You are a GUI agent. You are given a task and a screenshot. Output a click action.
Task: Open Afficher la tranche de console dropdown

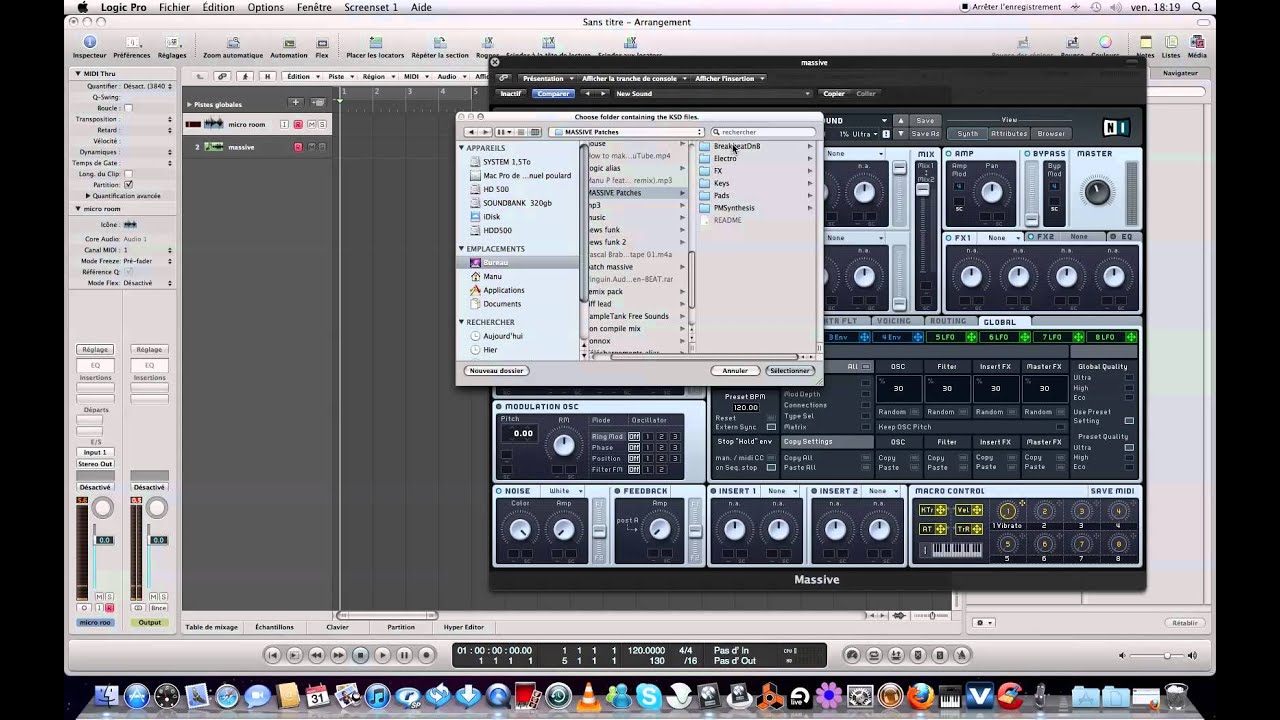634,78
